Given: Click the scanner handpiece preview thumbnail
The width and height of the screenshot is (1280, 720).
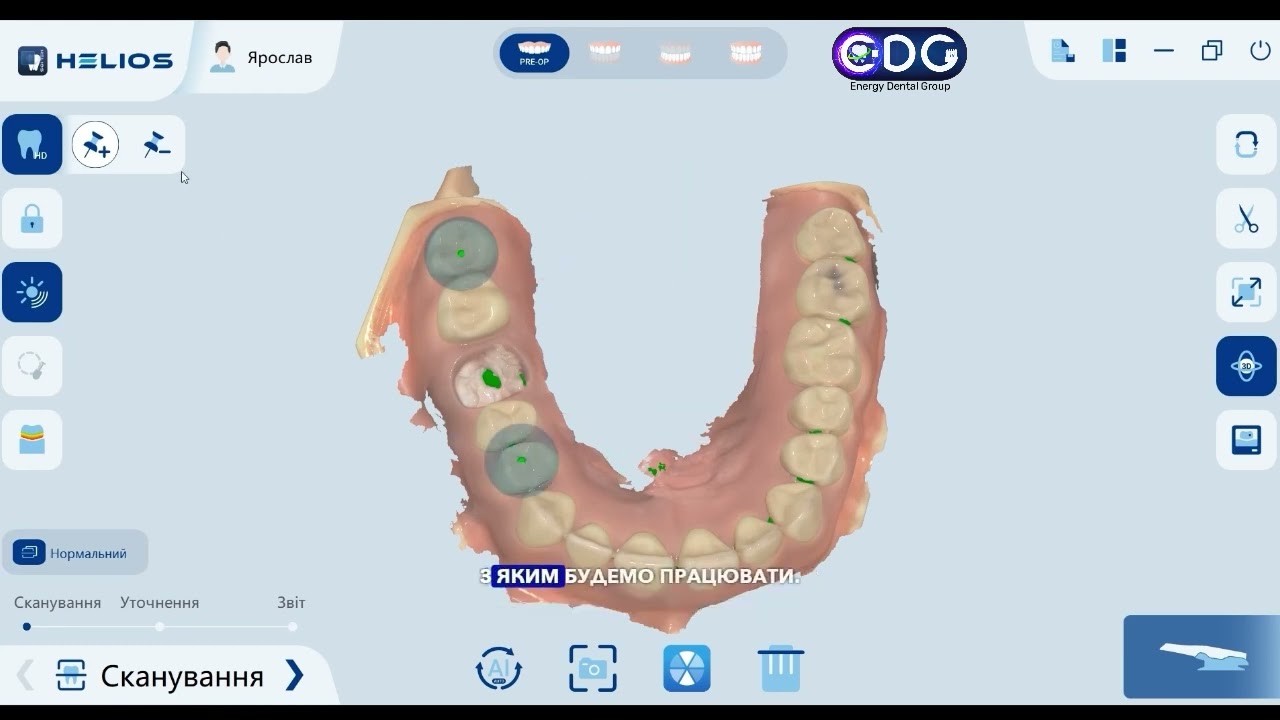Looking at the screenshot, I should pyautogui.click(x=1201, y=656).
